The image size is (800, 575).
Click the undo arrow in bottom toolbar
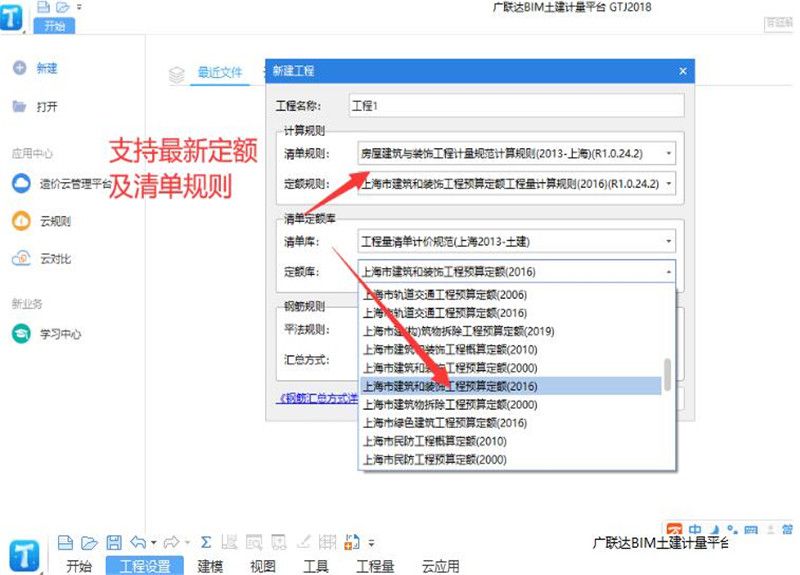point(138,542)
